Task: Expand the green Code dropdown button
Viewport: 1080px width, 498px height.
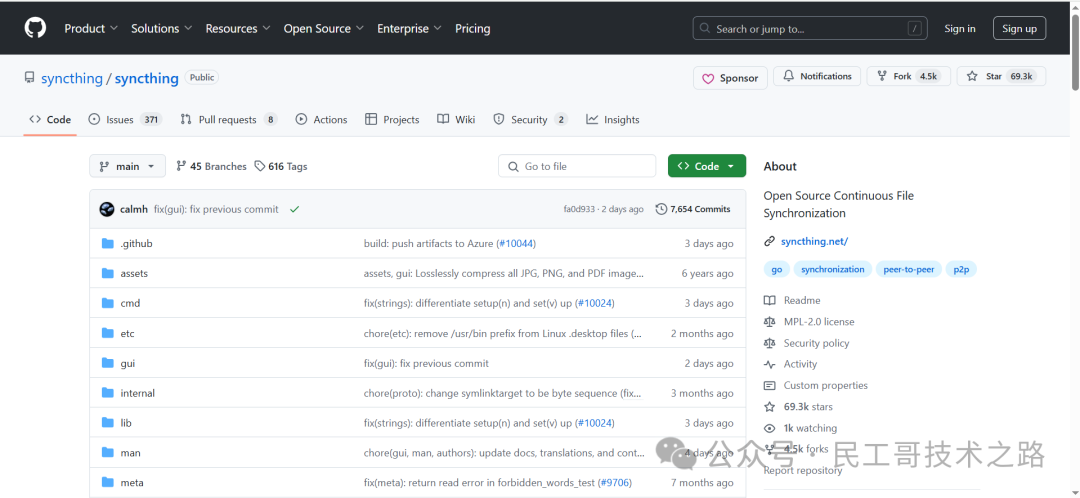Action: (707, 166)
